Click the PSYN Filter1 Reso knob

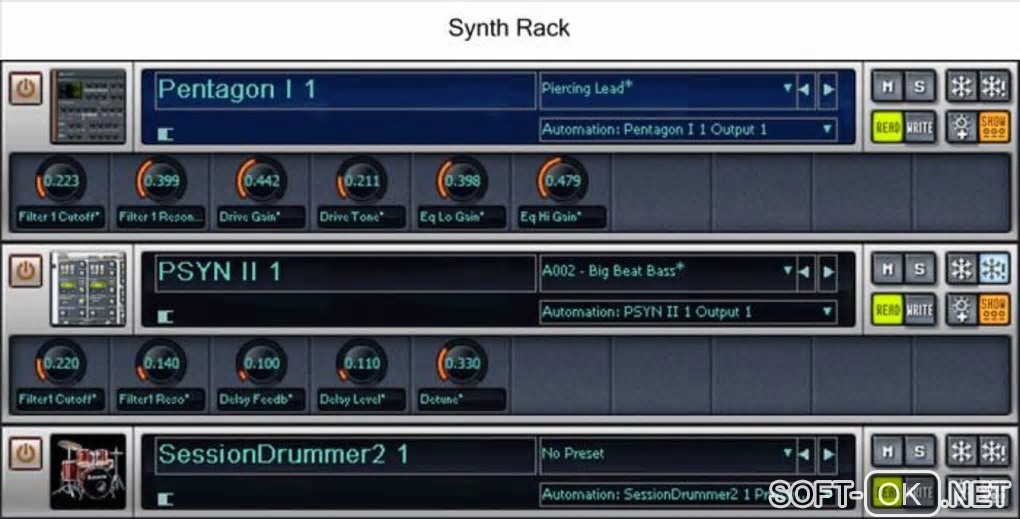(x=161, y=363)
